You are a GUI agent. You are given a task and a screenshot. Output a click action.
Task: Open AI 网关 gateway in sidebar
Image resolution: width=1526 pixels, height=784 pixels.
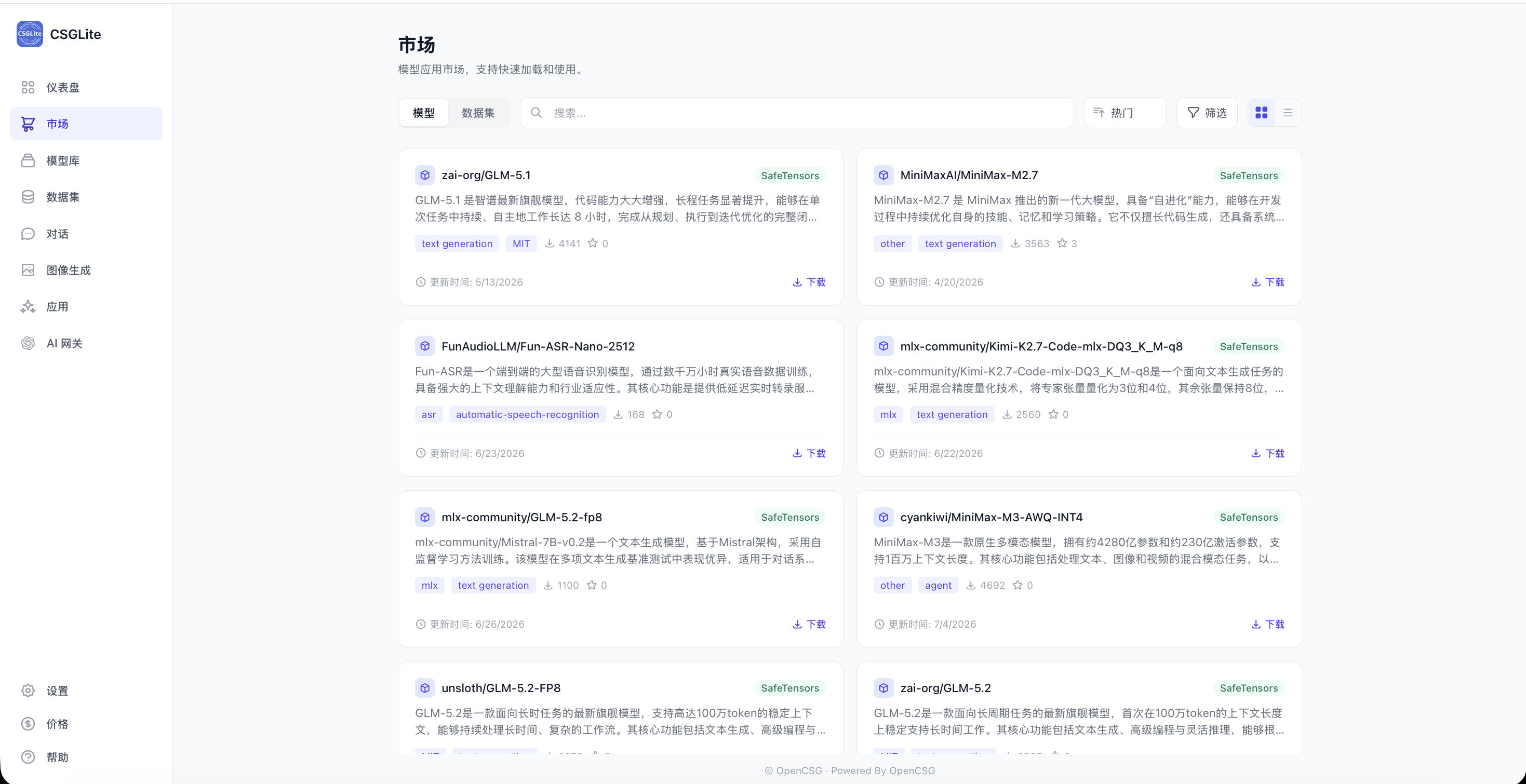[86, 343]
